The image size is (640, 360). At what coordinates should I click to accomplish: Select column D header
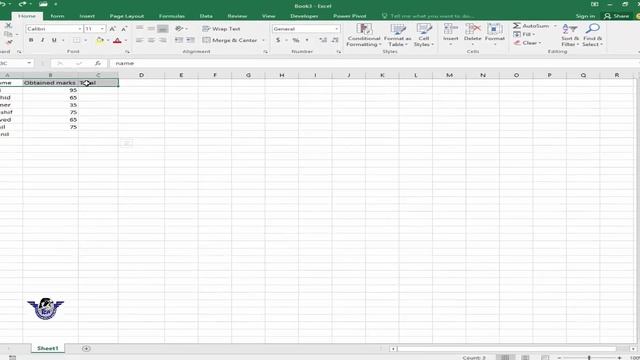coord(141,75)
